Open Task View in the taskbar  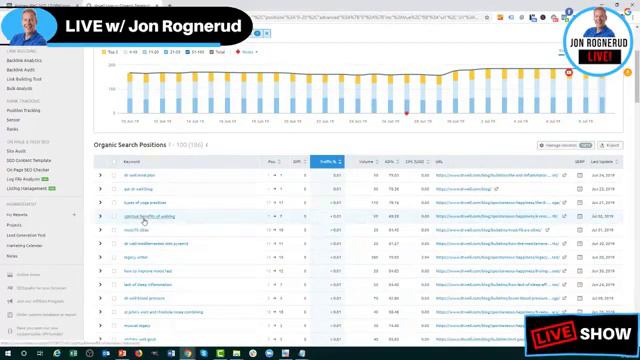[x=40, y=353]
